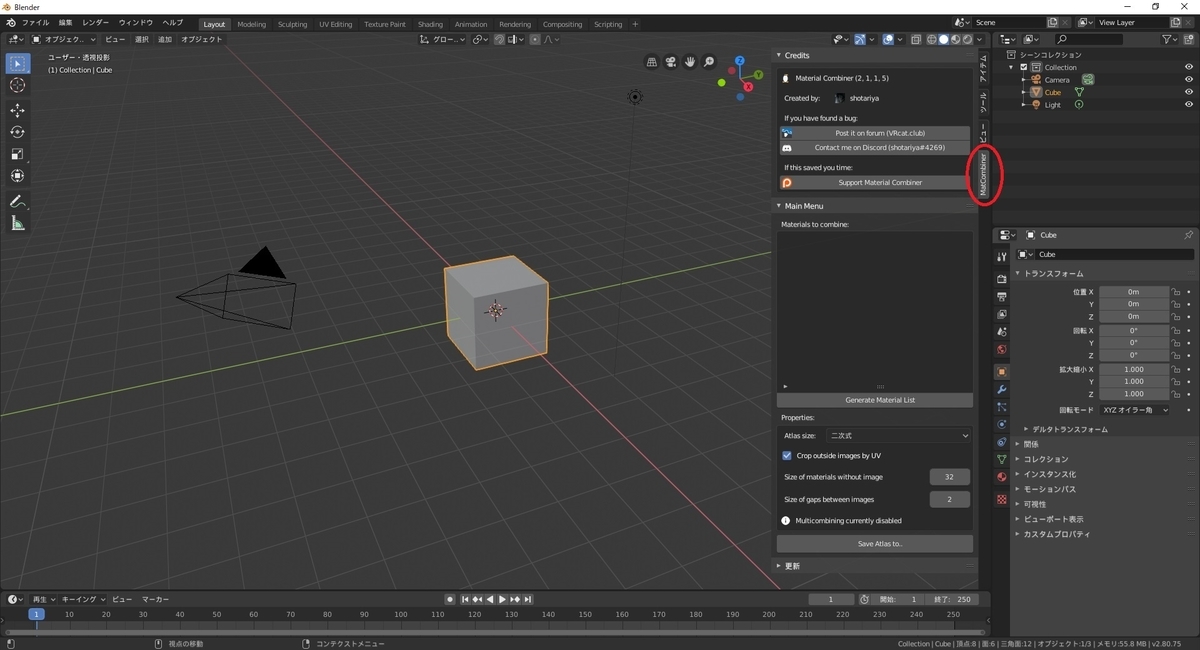Image resolution: width=1200 pixels, height=650 pixels.
Task: Open the Material properties tab
Action: 1002,477
